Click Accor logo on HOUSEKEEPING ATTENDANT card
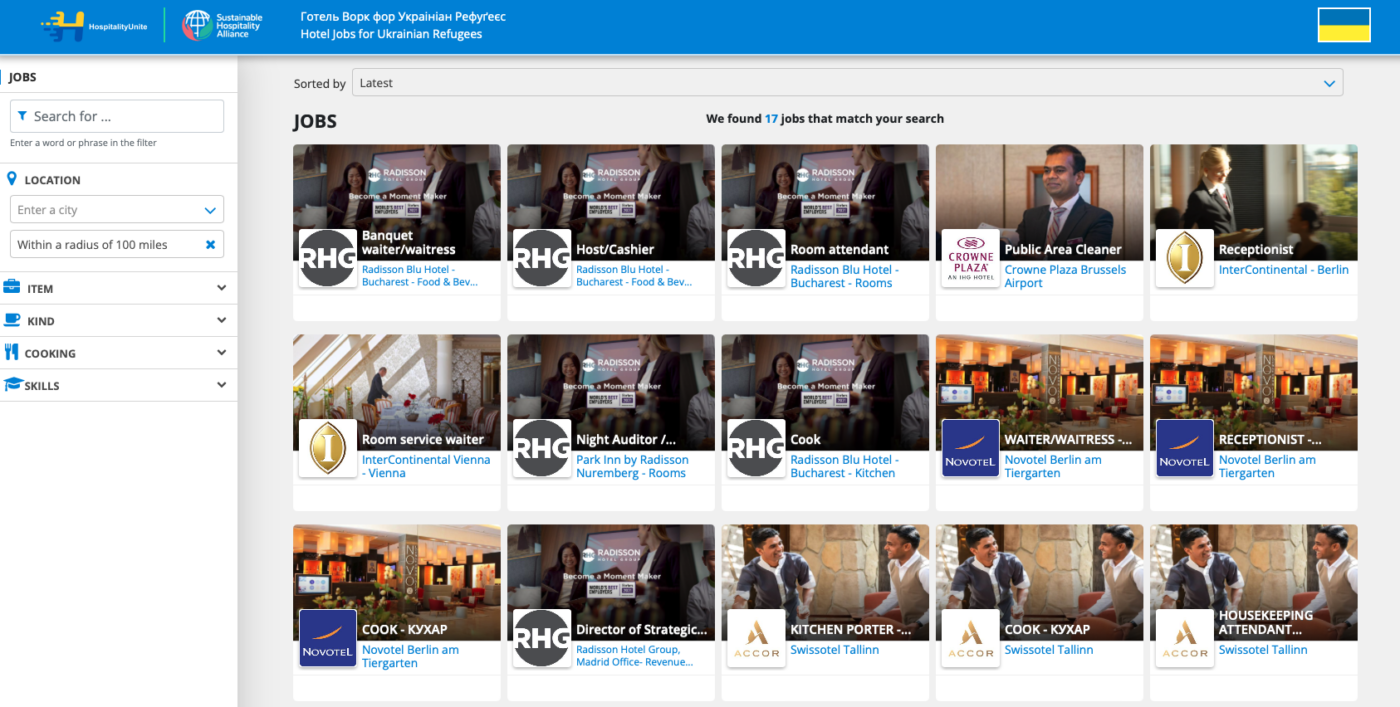The width and height of the screenshot is (1400, 707). point(1184,638)
